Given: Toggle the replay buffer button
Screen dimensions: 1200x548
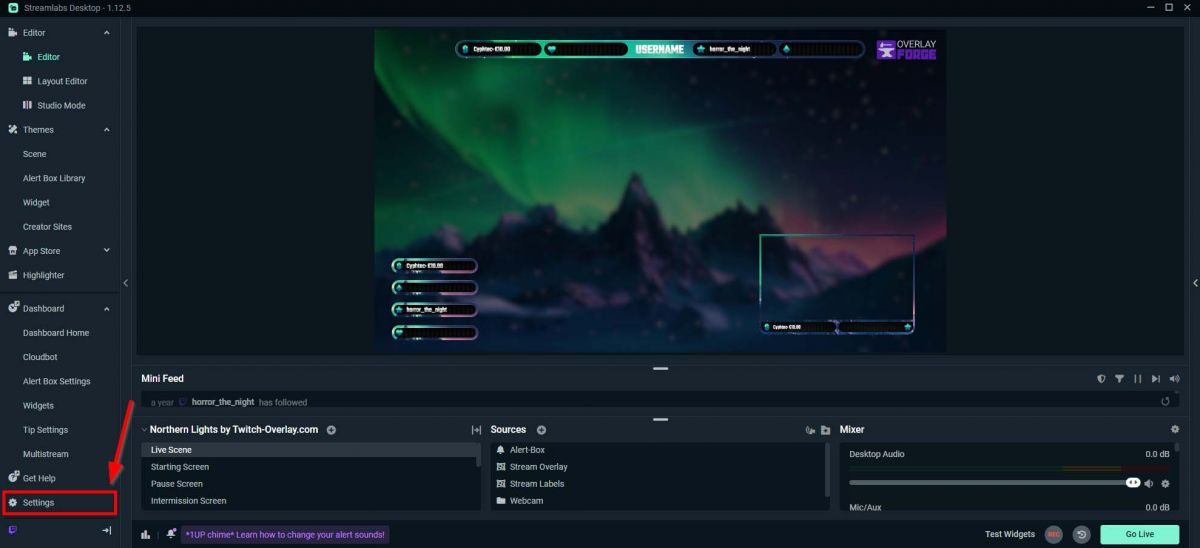Looking at the screenshot, I should (x=1081, y=535).
